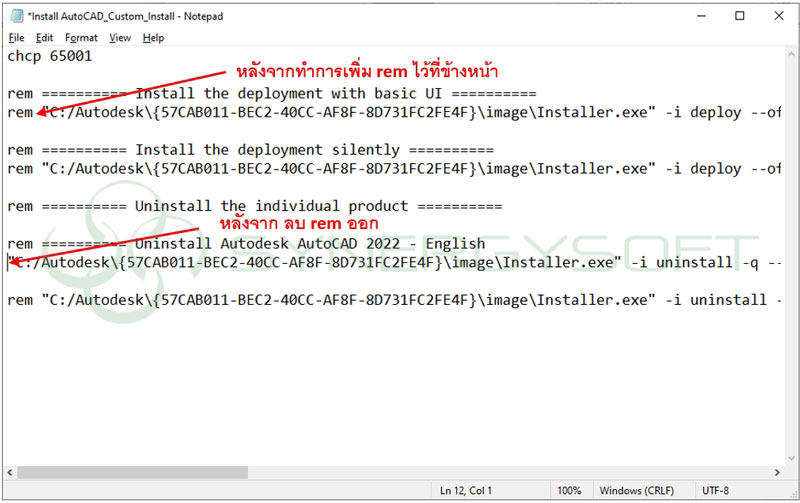Click 'Install the deployment silently' comment line

click(x=251, y=150)
